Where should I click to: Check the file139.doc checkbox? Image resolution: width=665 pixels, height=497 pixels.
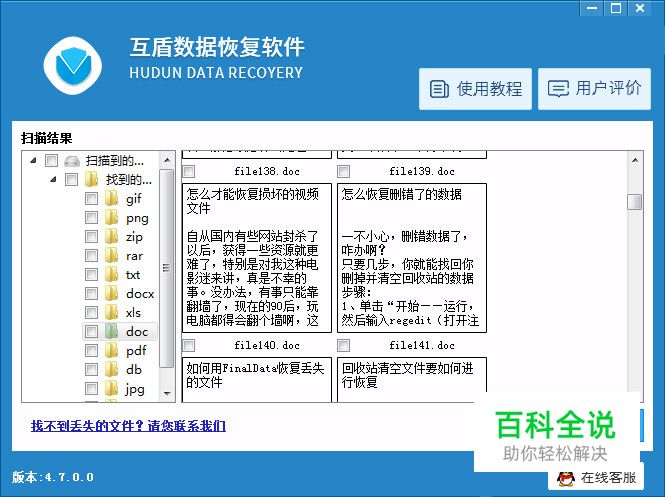(x=344, y=171)
